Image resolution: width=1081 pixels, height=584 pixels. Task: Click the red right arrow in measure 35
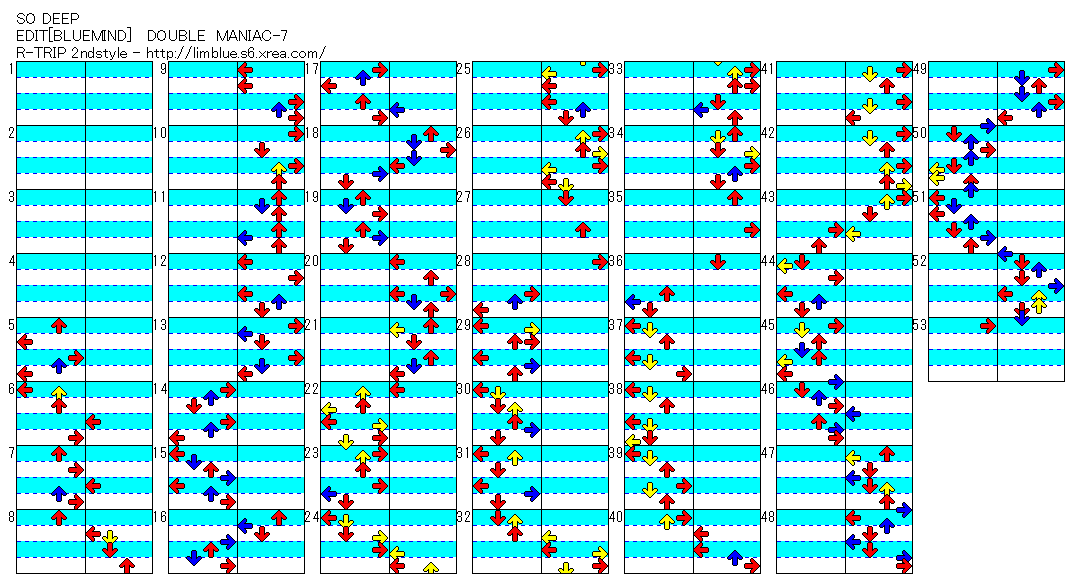click(751, 230)
